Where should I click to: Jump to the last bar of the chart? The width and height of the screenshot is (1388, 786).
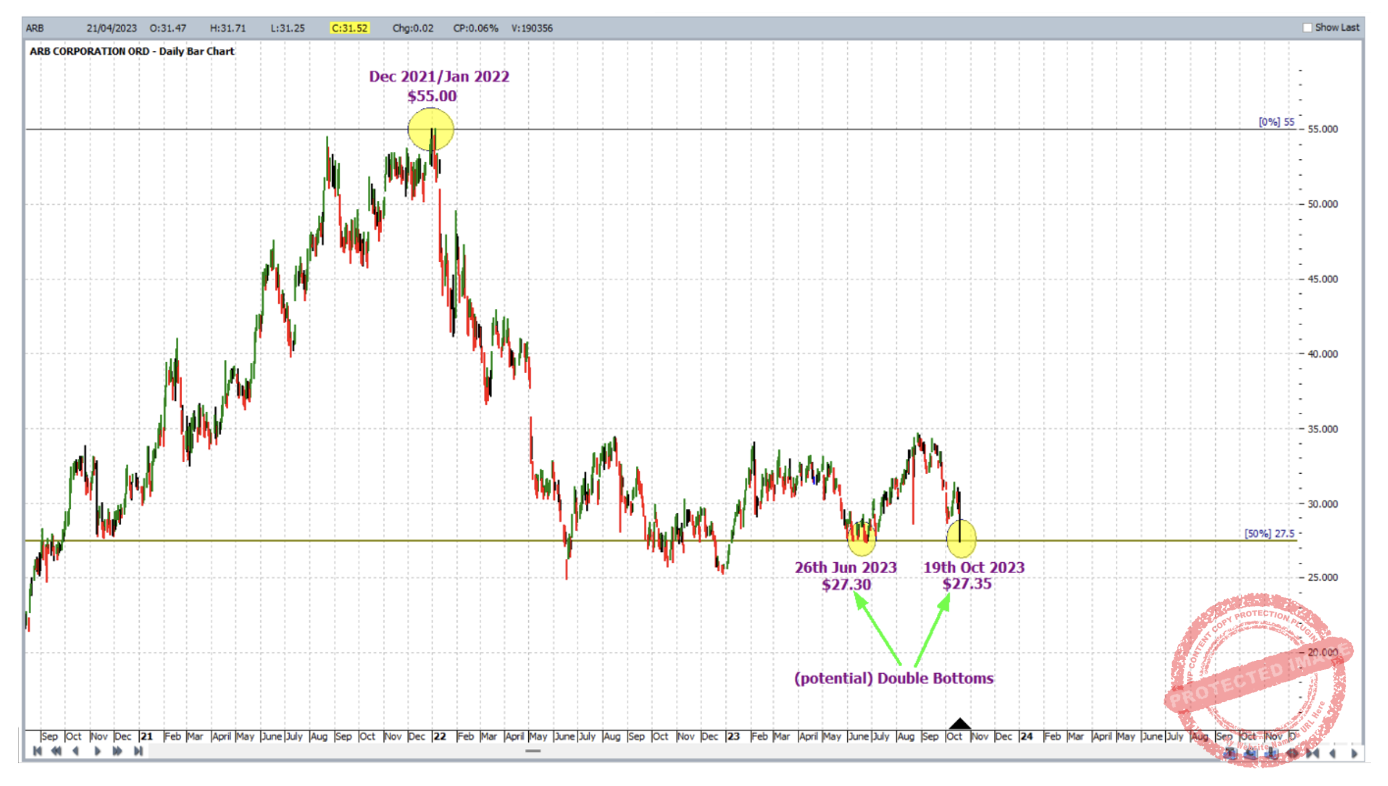click(138, 751)
